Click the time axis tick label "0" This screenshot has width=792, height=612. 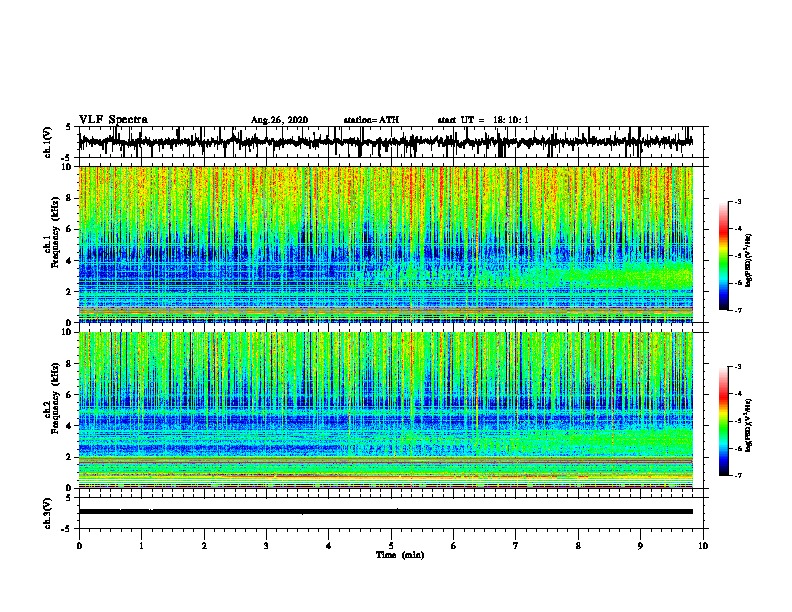pos(79,546)
